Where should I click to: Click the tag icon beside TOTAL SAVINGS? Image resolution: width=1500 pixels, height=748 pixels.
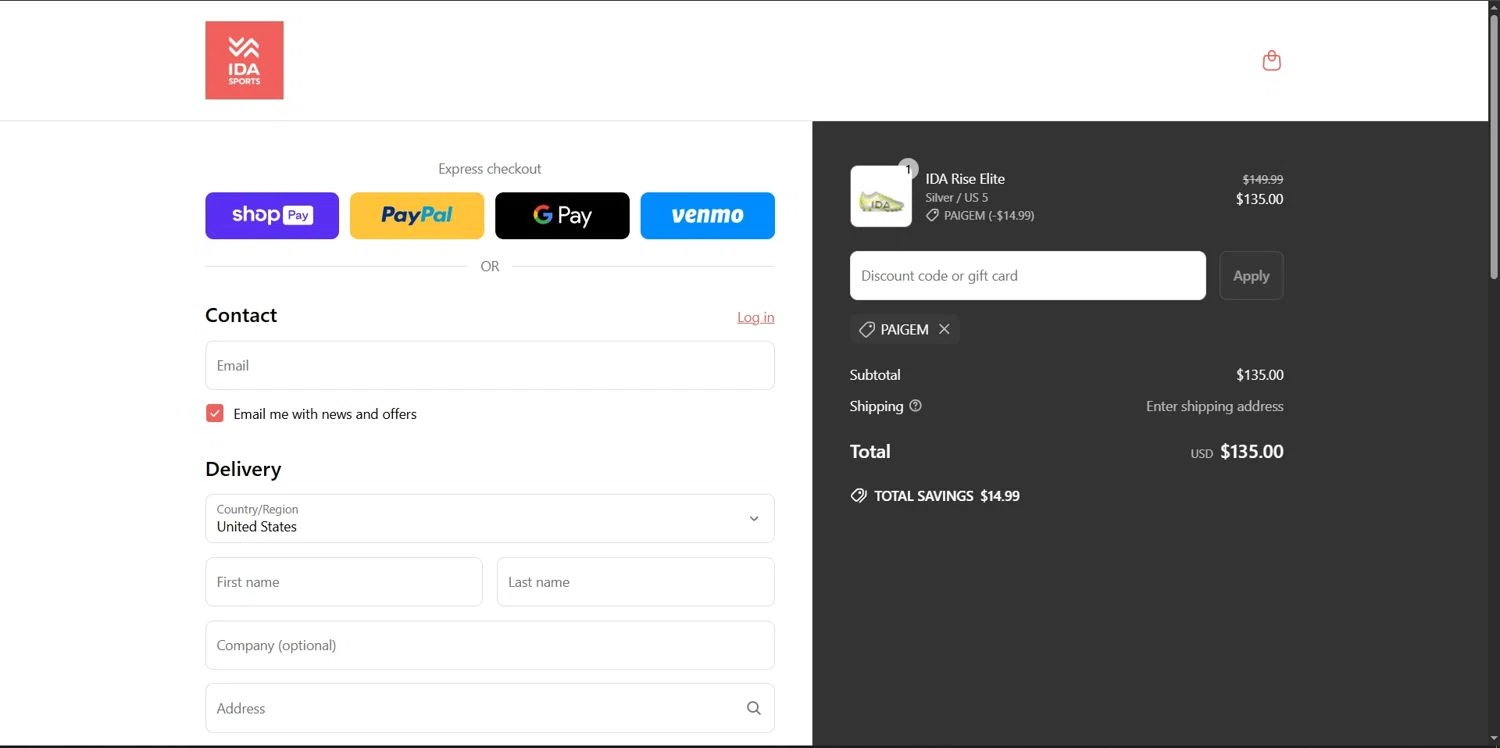[858, 496]
